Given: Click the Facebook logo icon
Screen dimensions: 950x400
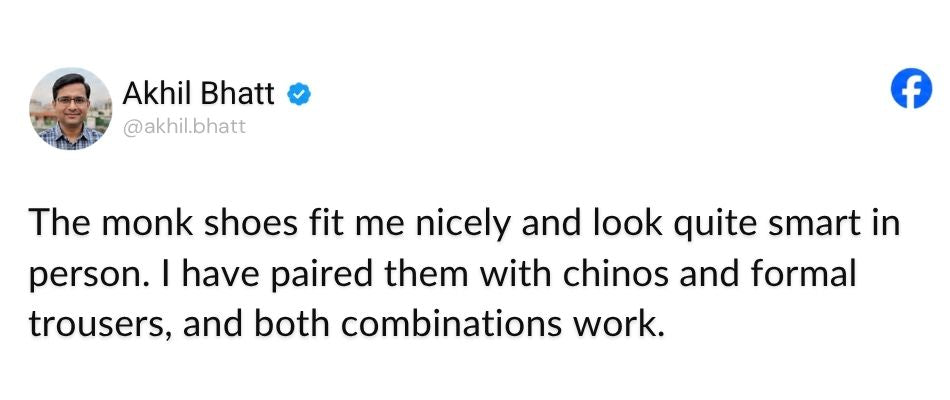Looking at the screenshot, I should pos(911,88).
